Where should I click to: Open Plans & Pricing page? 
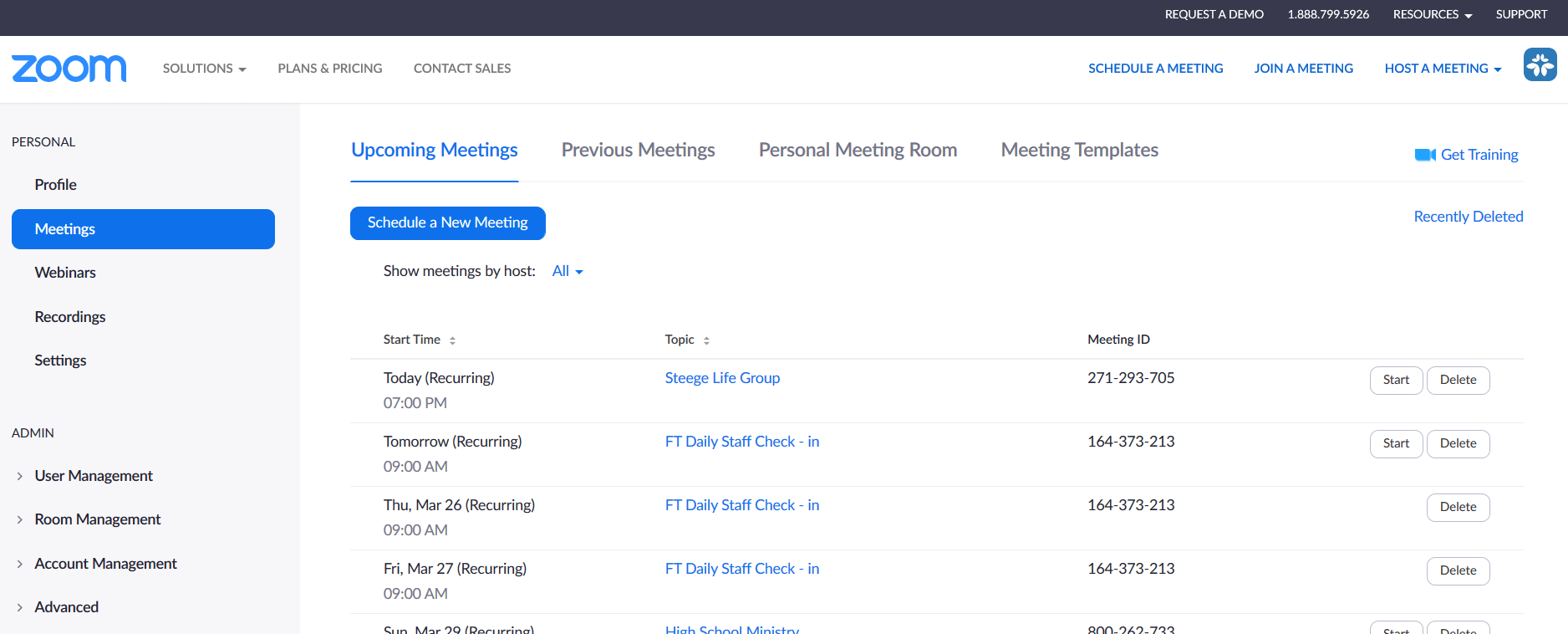tap(330, 69)
